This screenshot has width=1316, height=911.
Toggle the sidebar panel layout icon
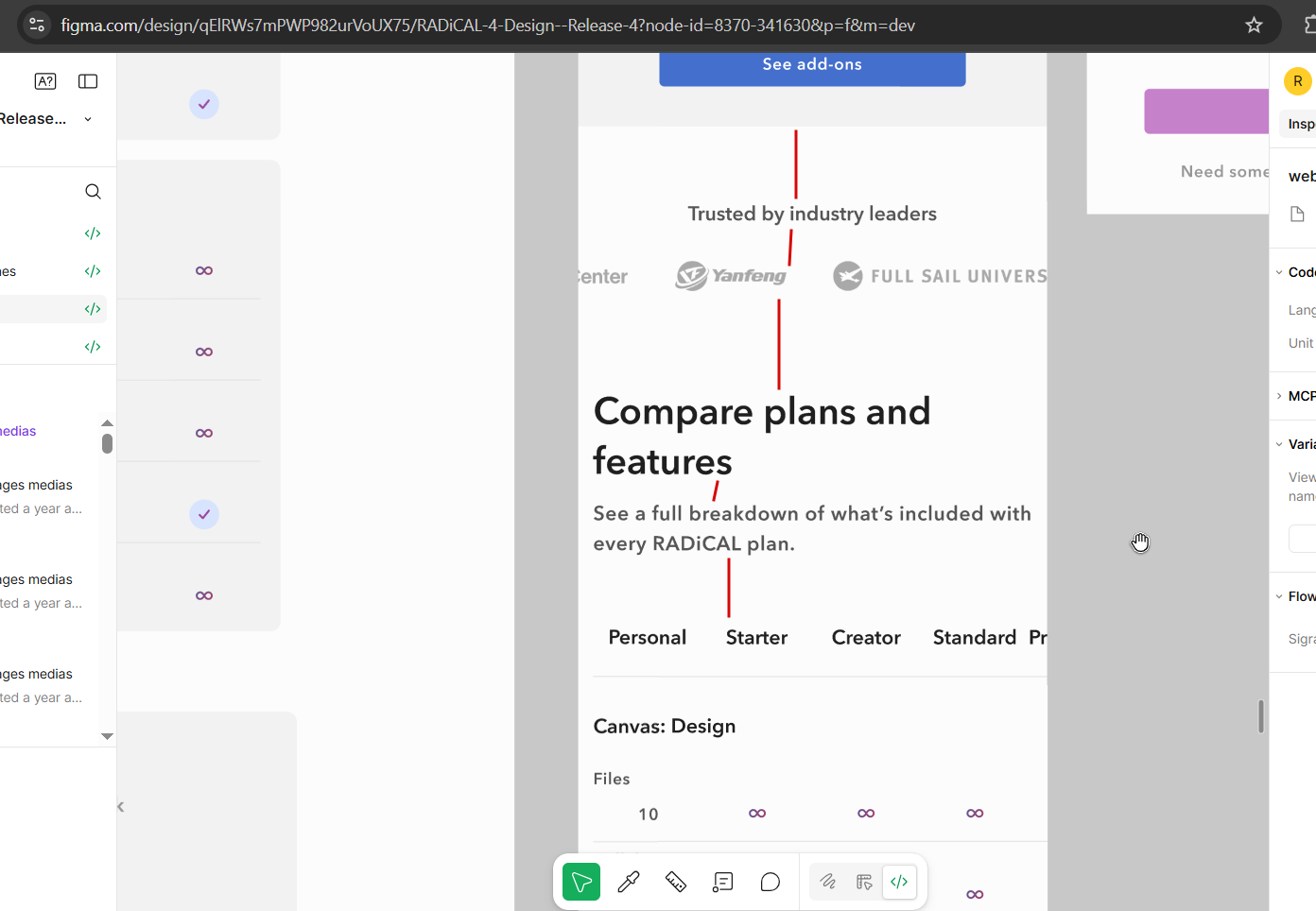pos(88,81)
